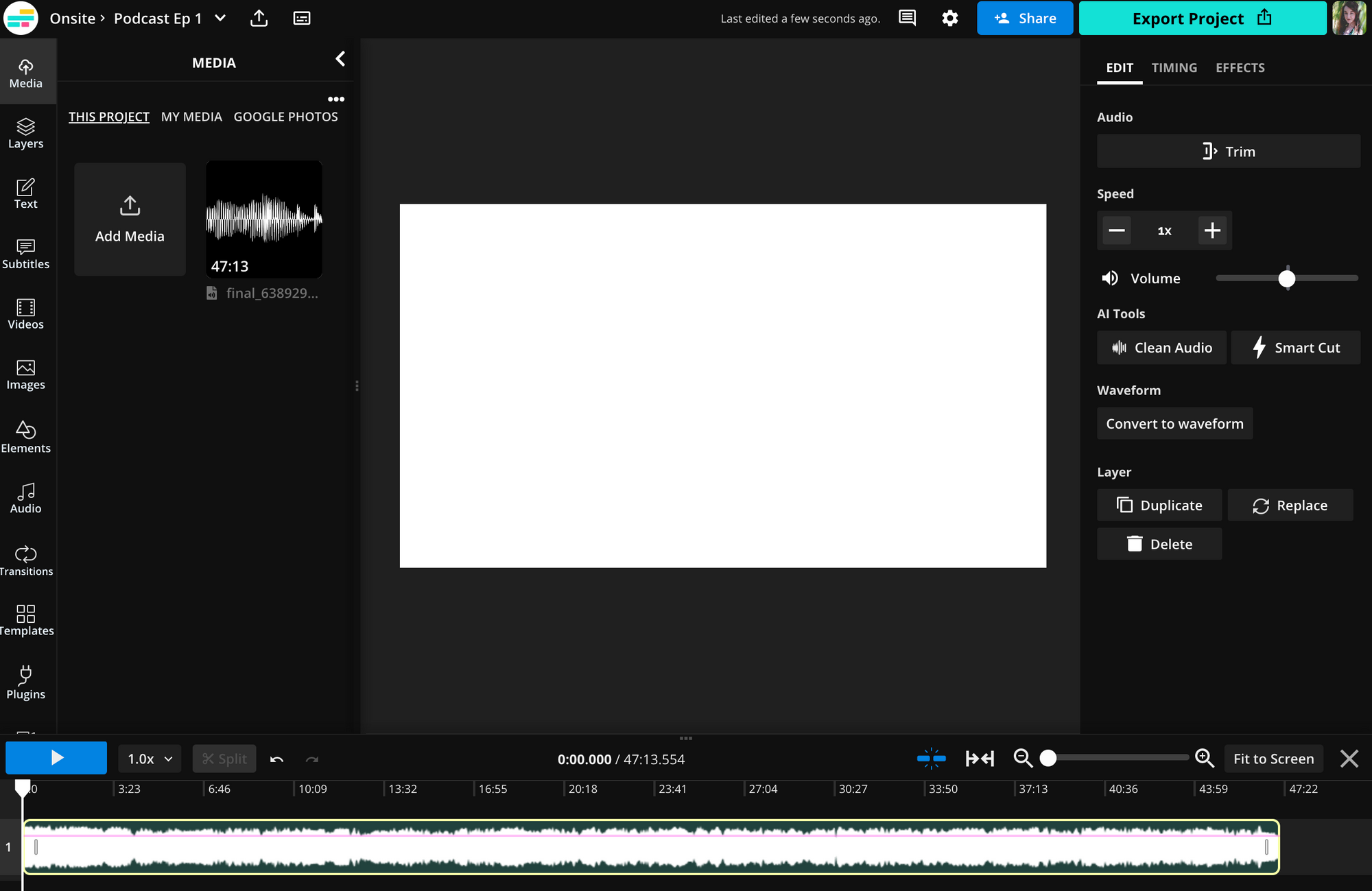
Task: Open the playback speed 1.0x dropdown
Action: tap(149, 759)
